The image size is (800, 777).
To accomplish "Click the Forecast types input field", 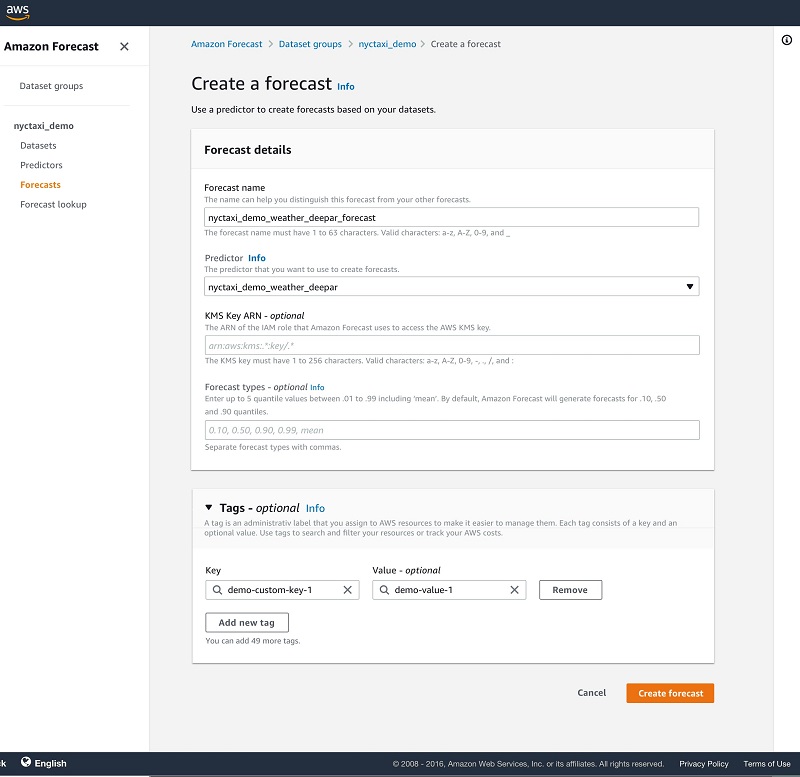I will (x=452, y=430).
